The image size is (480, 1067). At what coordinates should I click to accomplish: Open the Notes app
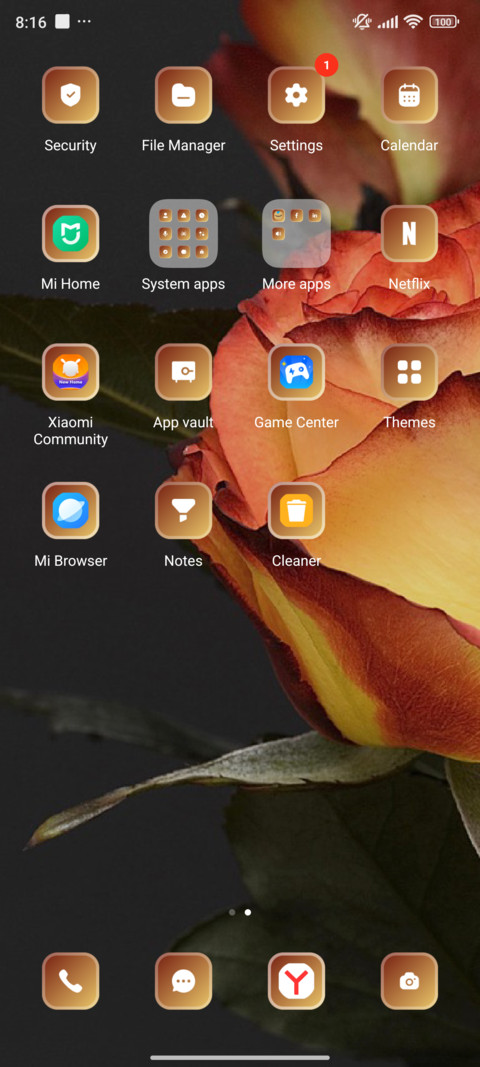pos(183,510)
